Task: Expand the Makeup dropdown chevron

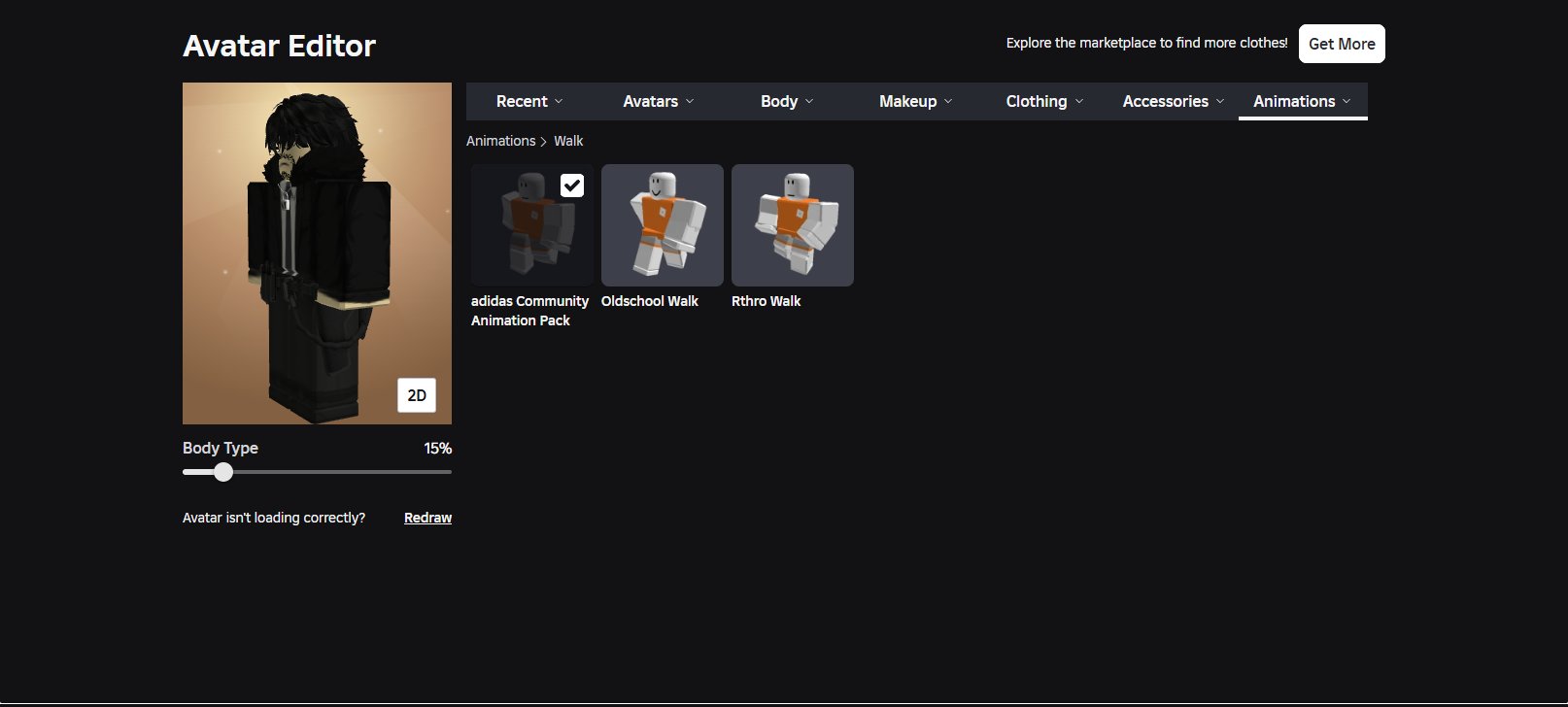Action: point(948,101)
